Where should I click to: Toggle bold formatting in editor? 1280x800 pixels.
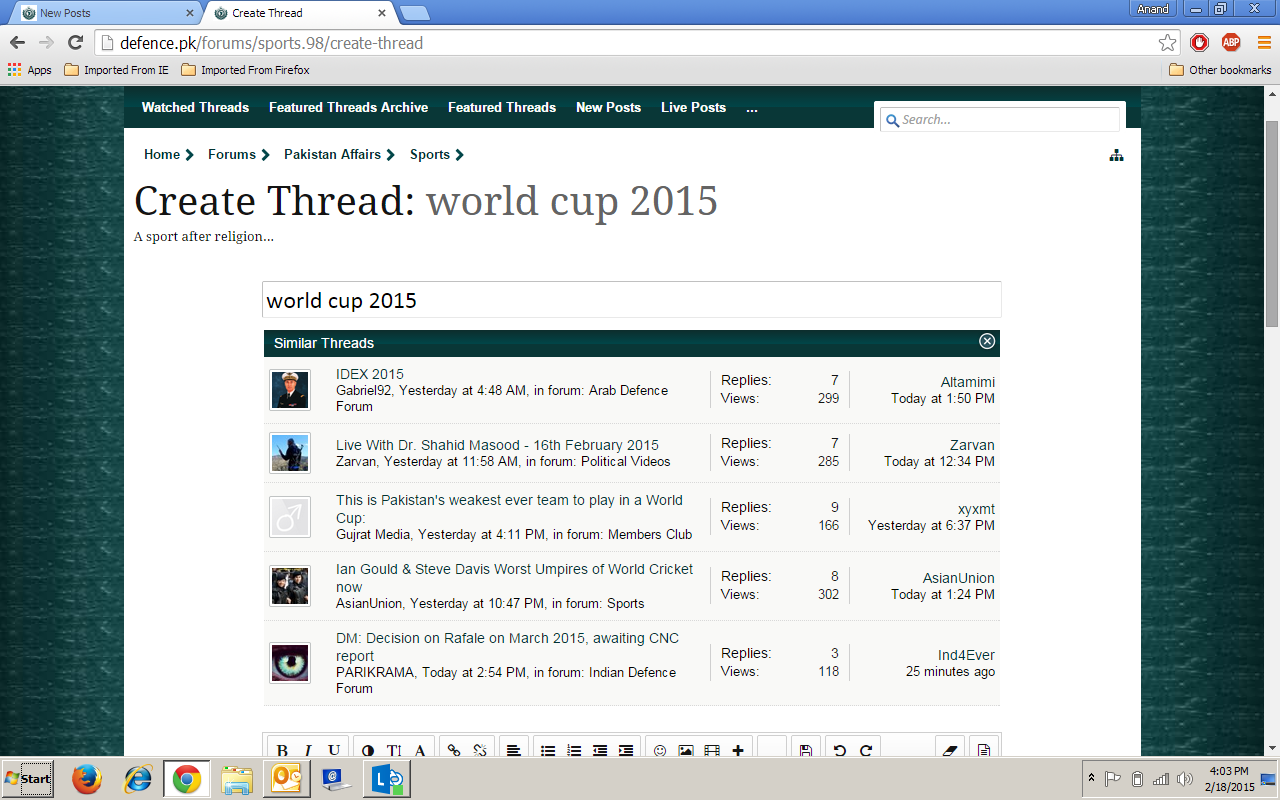[x=282, y=750]
